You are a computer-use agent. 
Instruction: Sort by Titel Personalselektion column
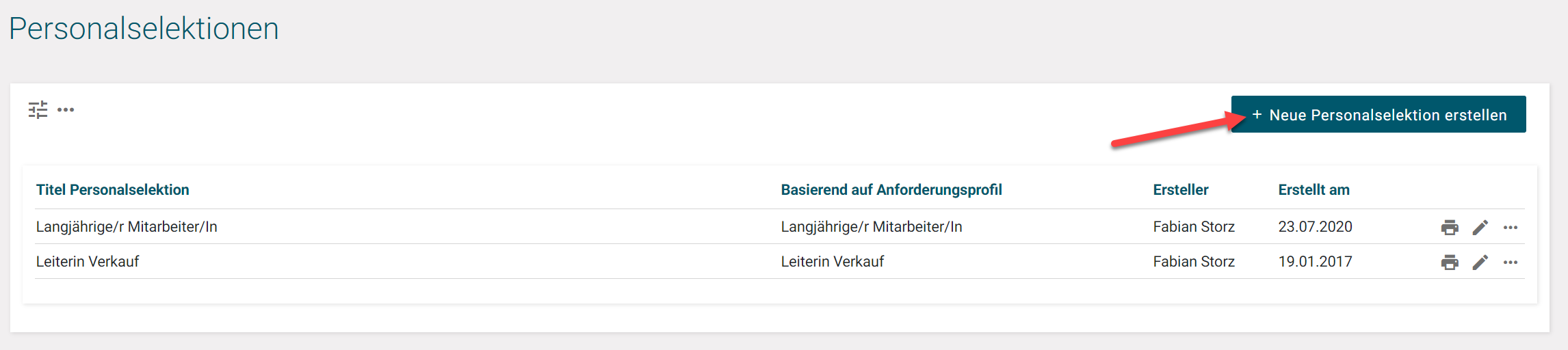113,190
